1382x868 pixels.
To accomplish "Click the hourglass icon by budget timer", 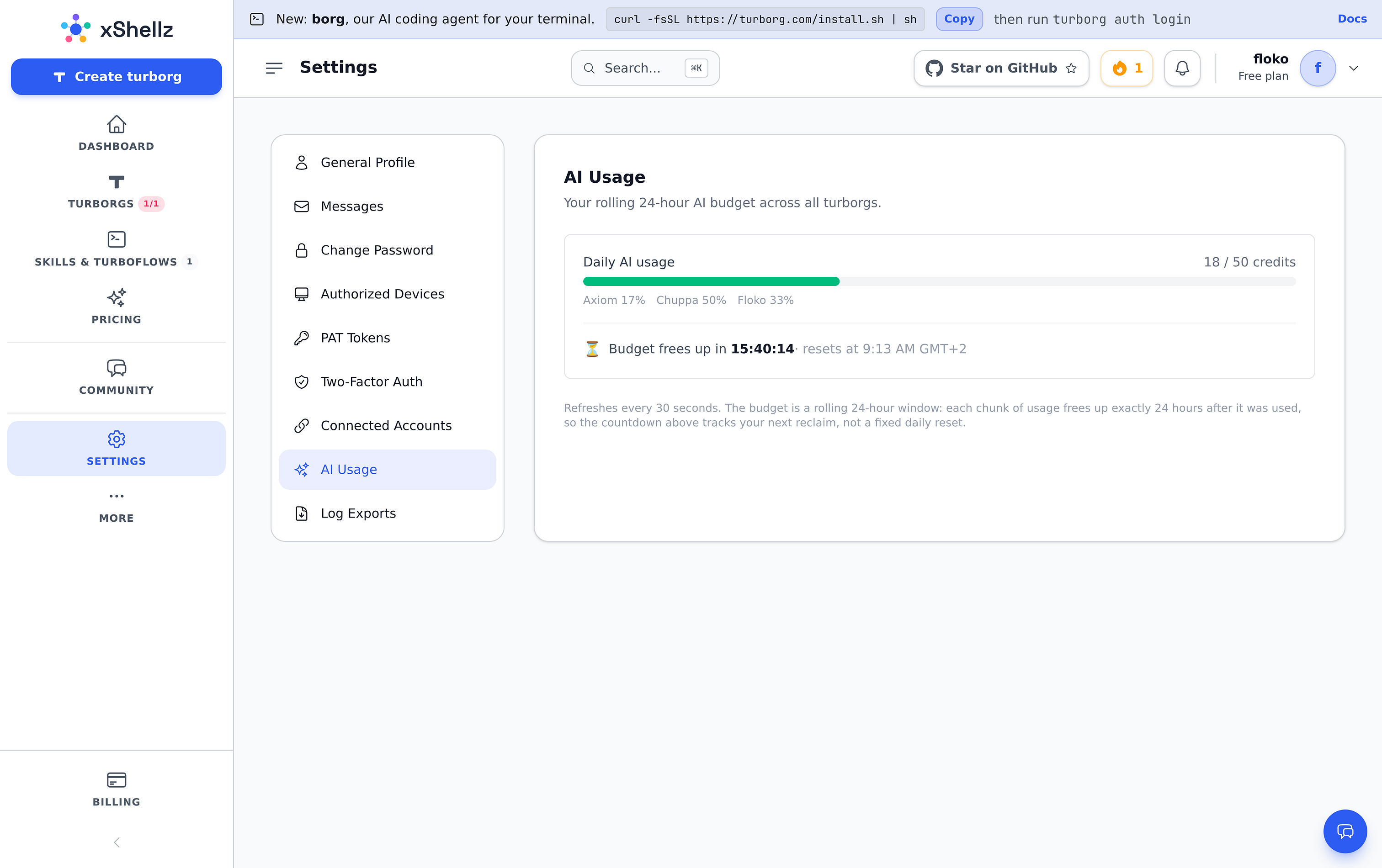I will 592,349.
